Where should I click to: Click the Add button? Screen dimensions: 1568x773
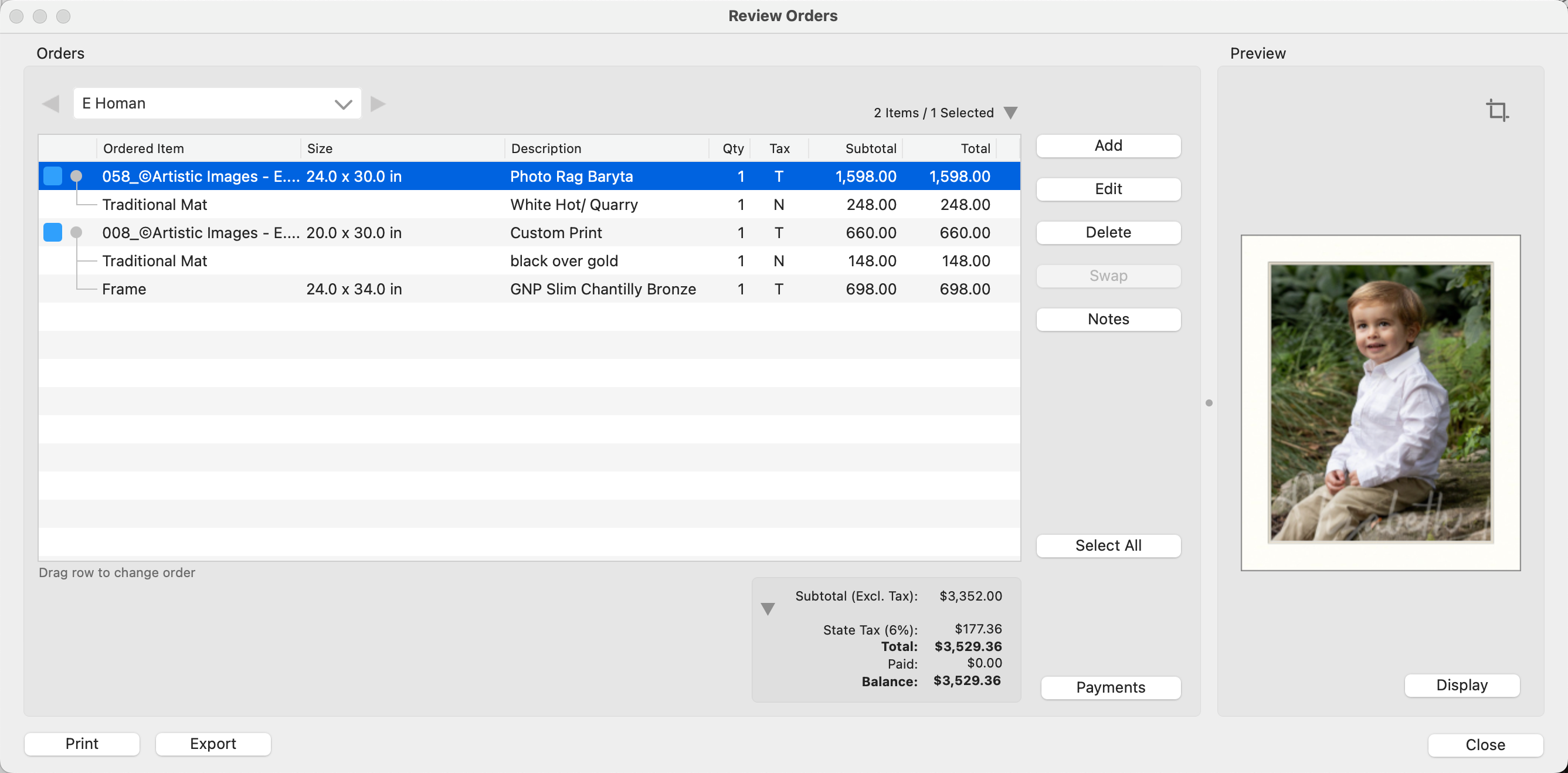click(x=1108, y=146)
